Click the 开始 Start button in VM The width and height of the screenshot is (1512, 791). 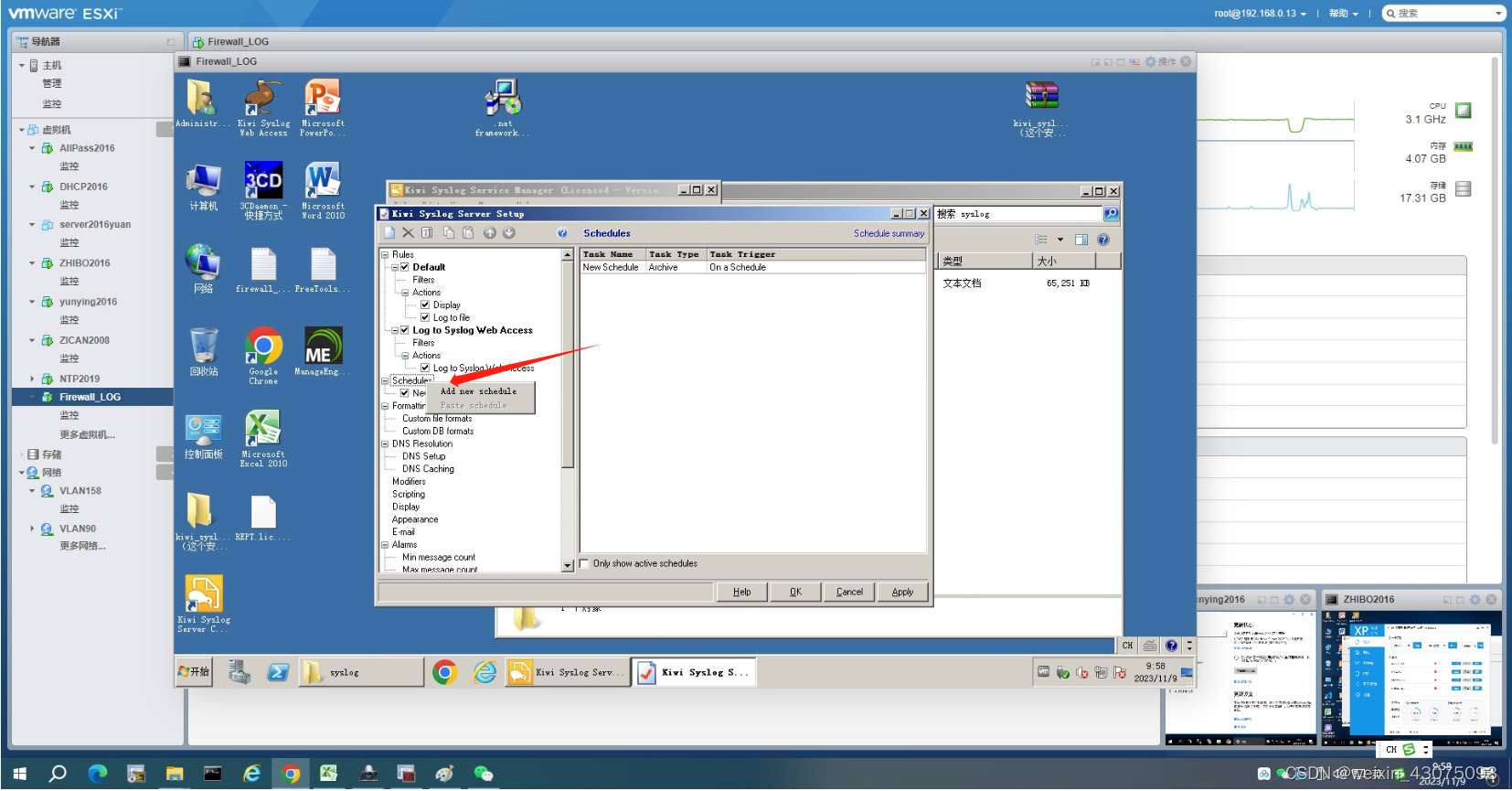(194, 672)
